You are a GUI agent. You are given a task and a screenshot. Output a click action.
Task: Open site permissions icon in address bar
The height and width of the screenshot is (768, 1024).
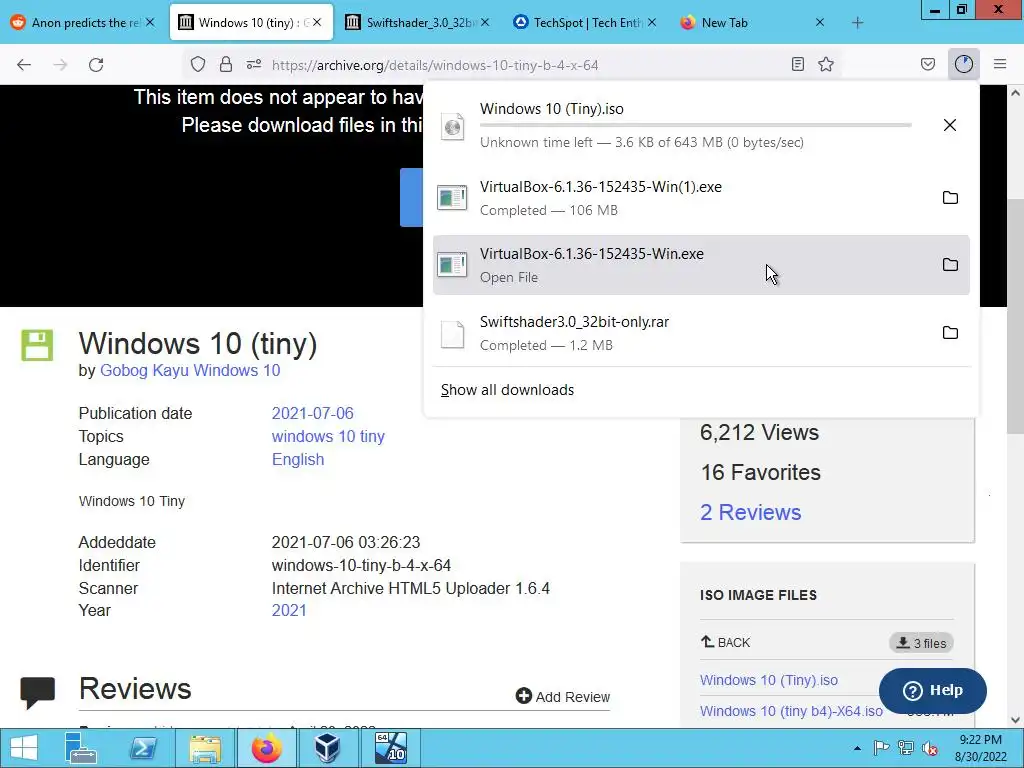point(254,64)
